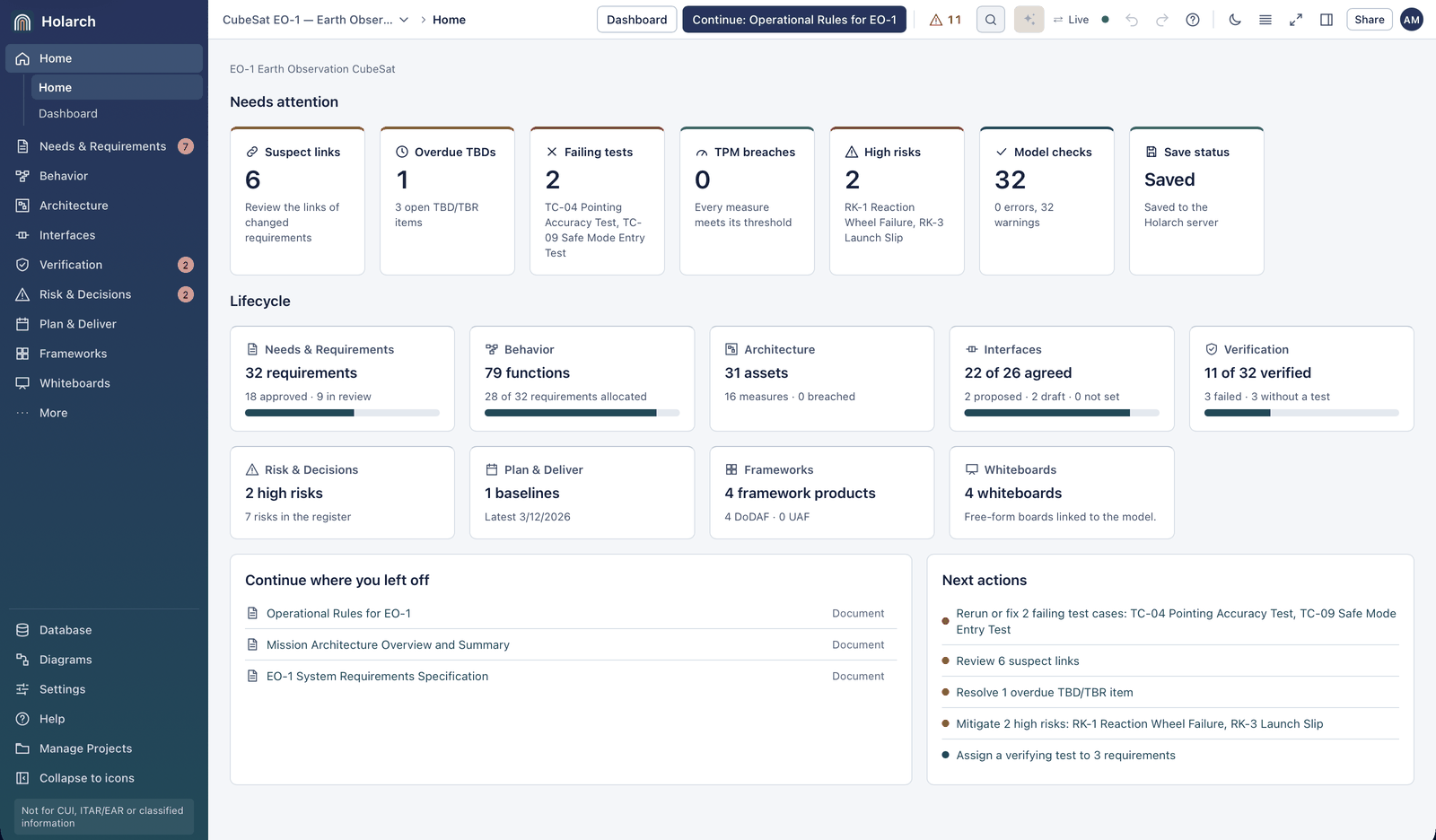Open the help question-mark icon in top bar
The image size is (1436, 840).
(x=1193, y=20)
